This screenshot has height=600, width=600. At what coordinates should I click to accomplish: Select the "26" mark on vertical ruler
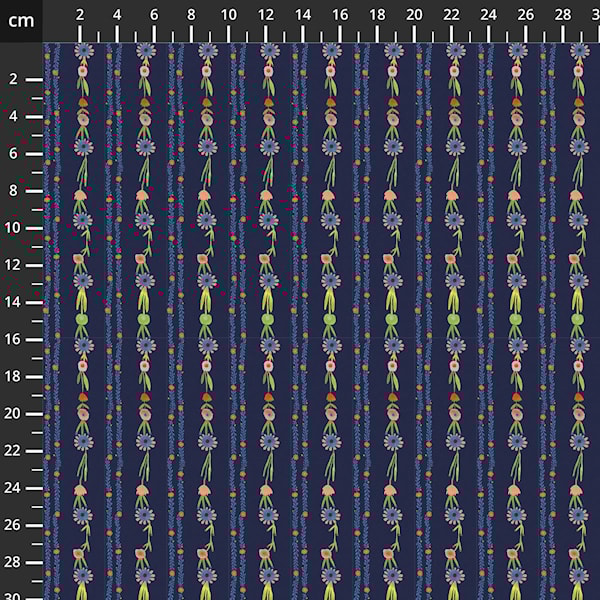(12, 525)
